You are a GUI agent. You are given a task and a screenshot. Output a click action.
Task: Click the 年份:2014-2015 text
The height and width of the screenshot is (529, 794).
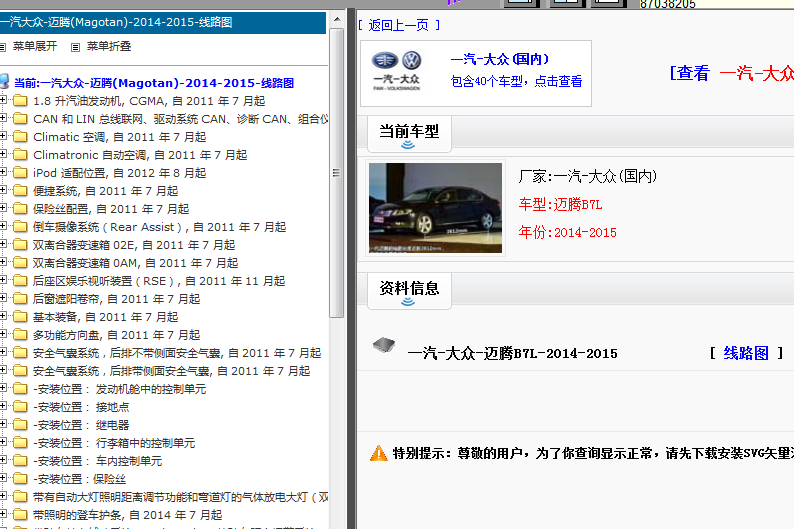568,232
